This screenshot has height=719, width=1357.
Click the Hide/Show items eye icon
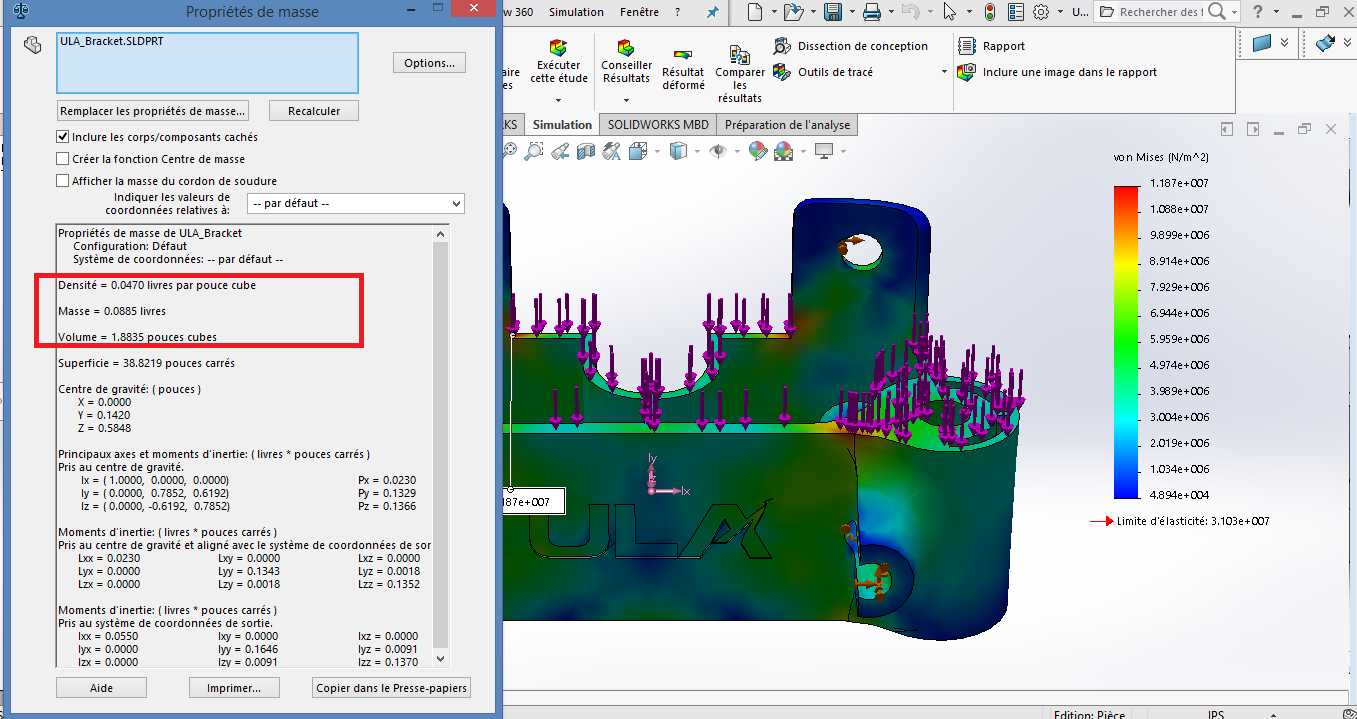pos(717,151)
